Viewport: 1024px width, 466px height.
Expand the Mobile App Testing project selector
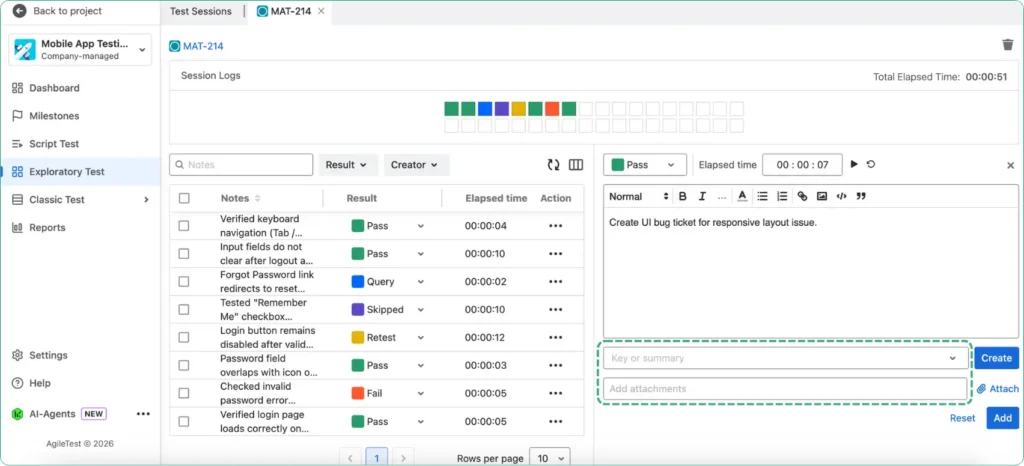80,50
